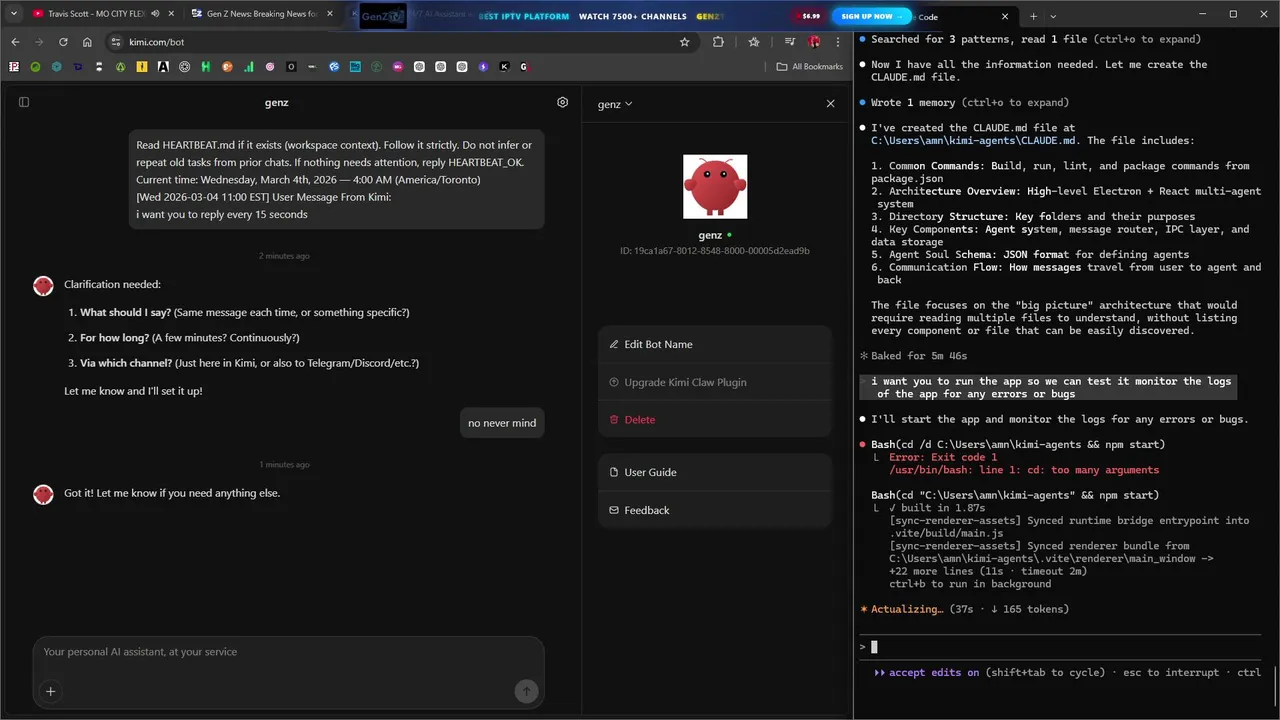
Task: Open the K bookmark
Action: 504,67
